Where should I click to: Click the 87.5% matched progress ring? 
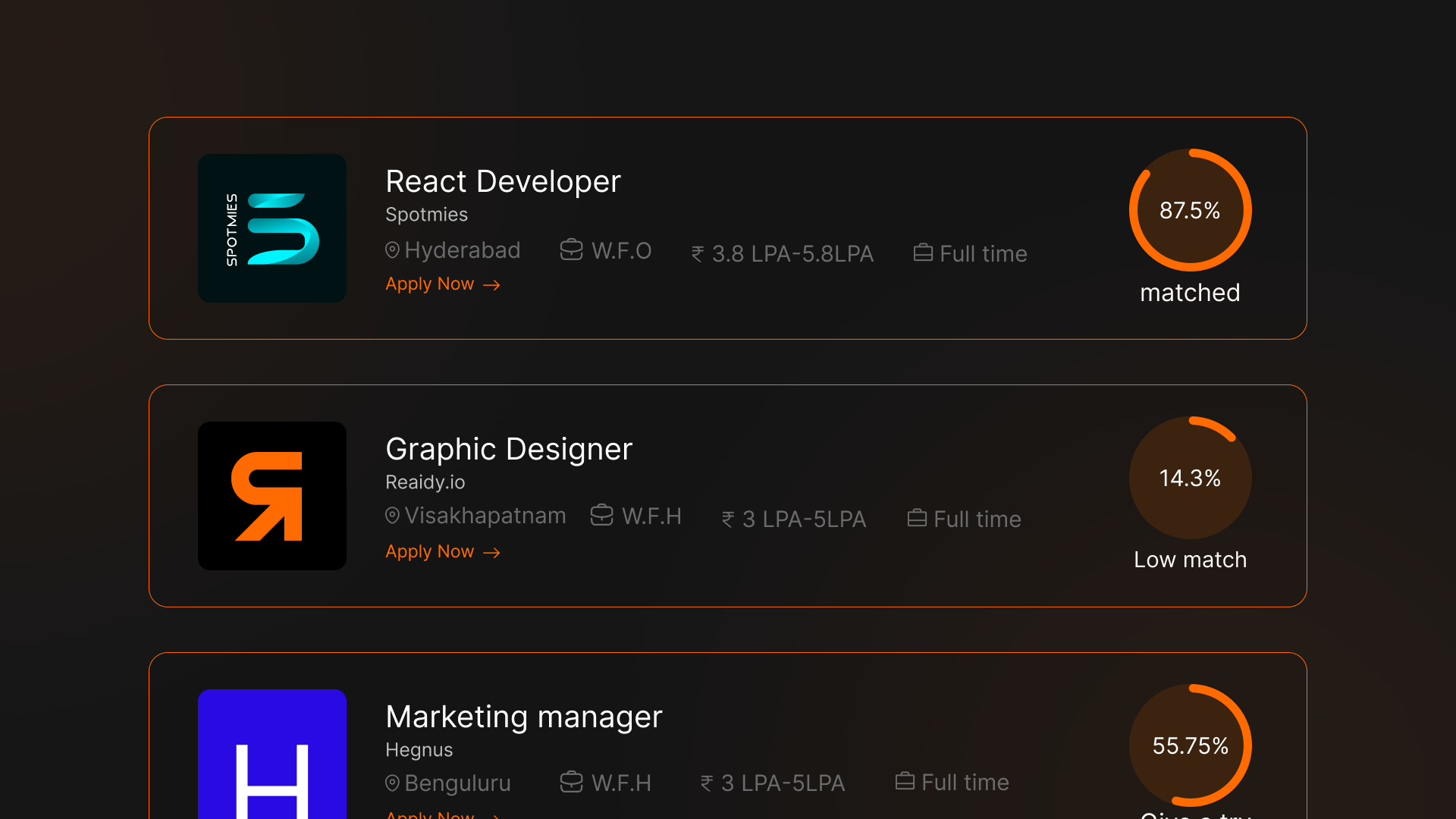(1190, 211)
